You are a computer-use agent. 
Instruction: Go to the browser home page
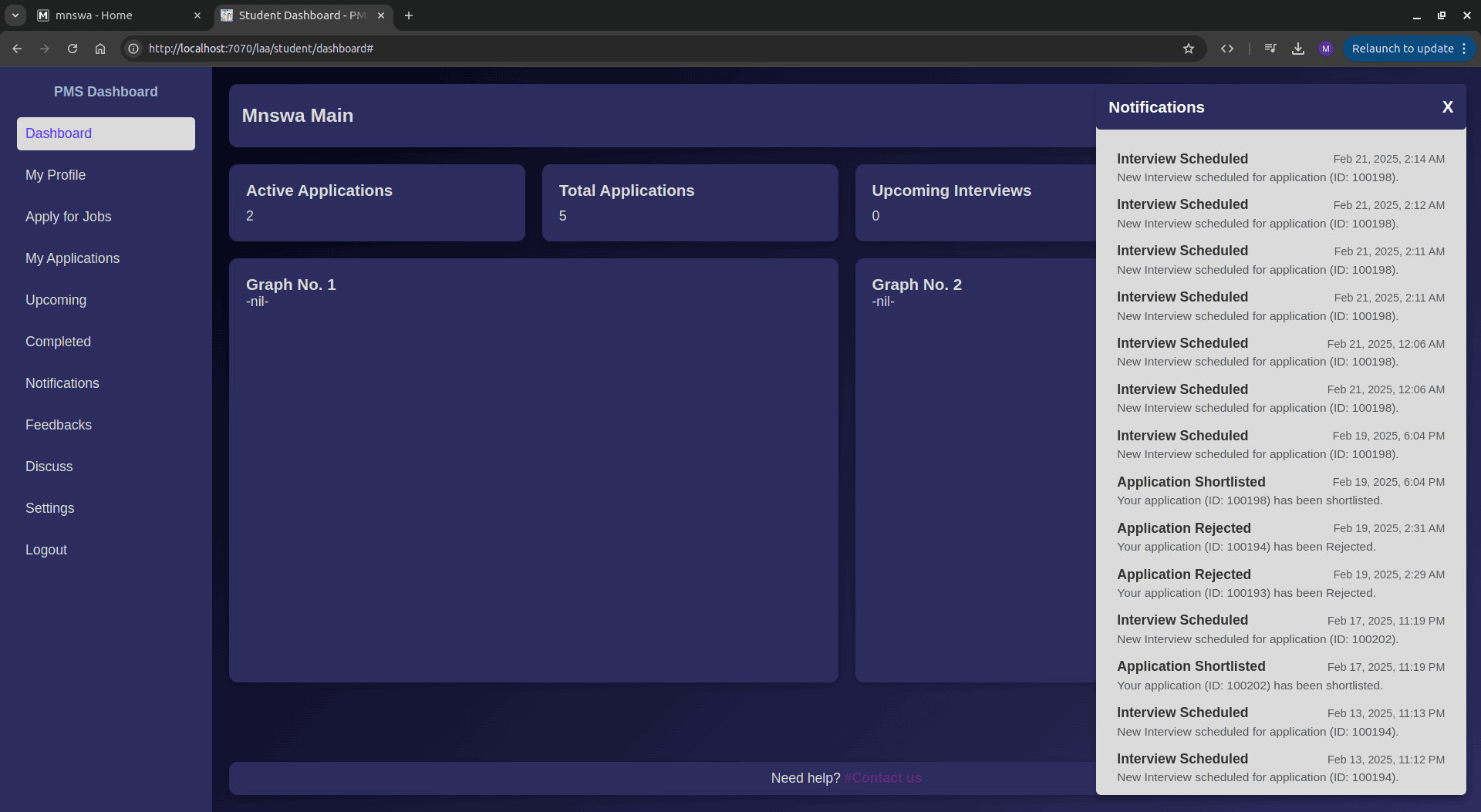pyautogui.click(x=100, y=49)
